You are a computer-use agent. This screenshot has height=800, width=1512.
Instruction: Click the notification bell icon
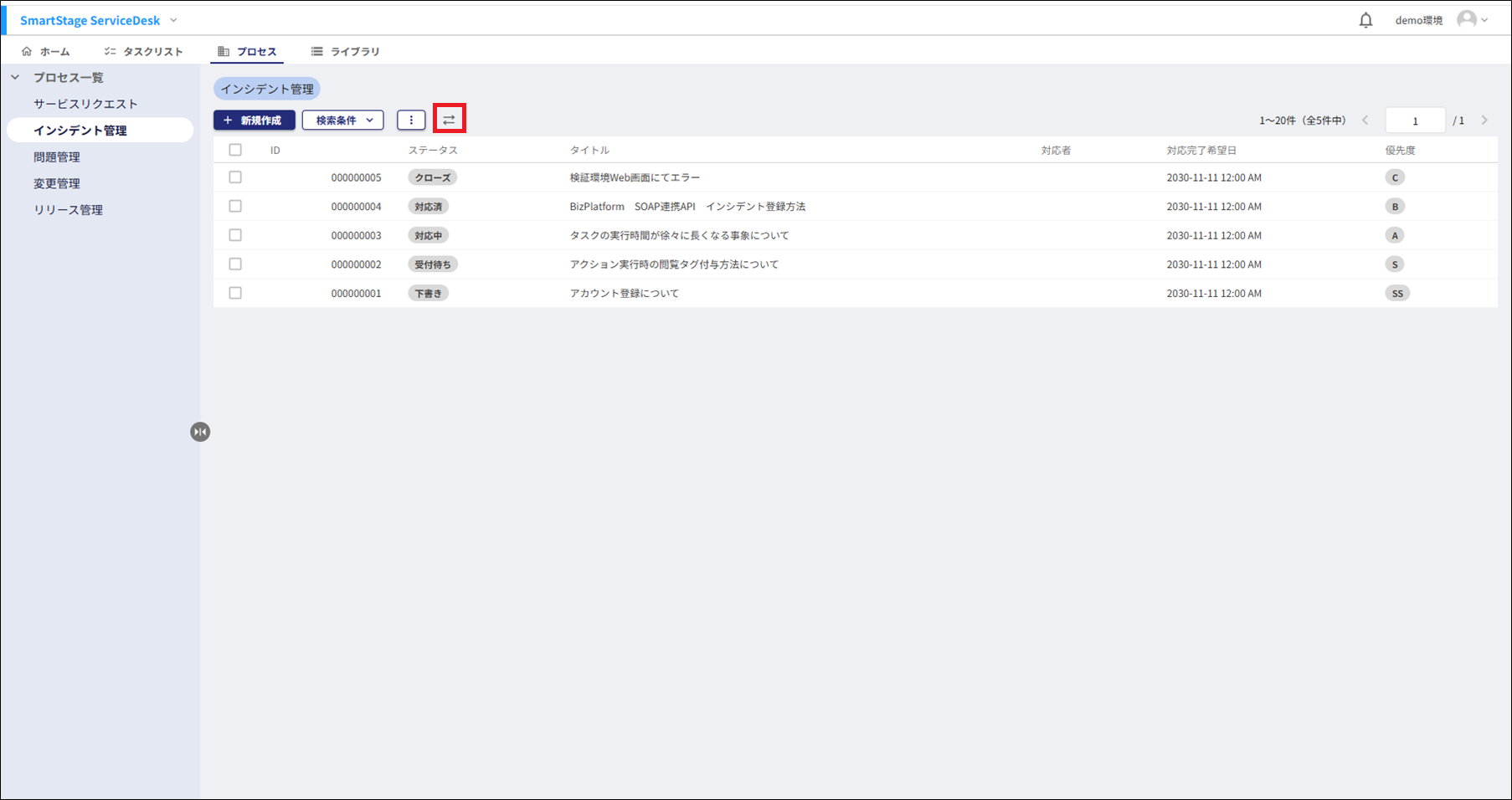[x=1365, y=20]
